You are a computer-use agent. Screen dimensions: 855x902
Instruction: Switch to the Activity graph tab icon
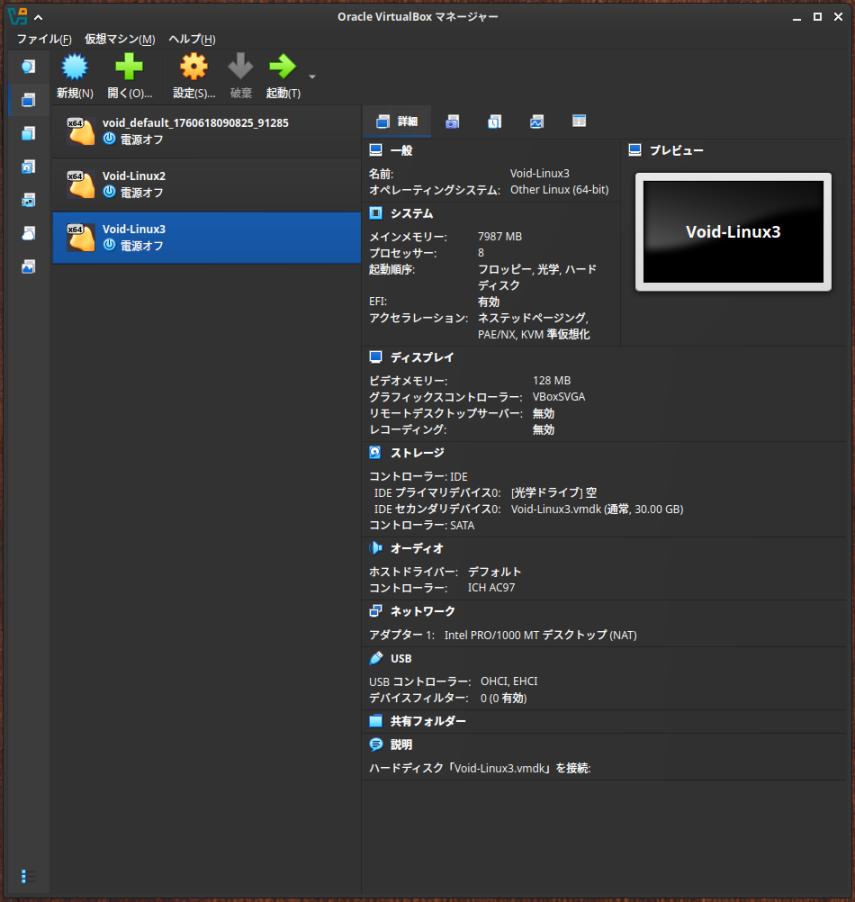tap(536, 121)
